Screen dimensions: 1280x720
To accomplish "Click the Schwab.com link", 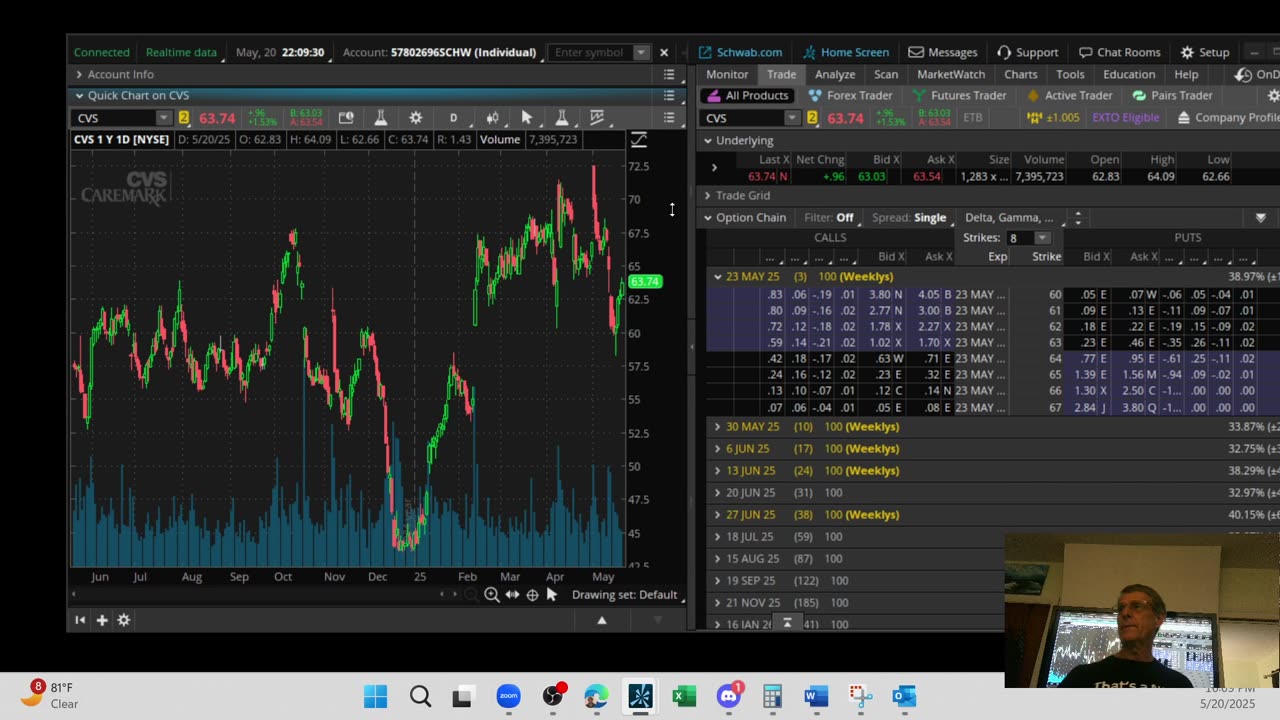I will pyautogui.click(x=748, y=53).
